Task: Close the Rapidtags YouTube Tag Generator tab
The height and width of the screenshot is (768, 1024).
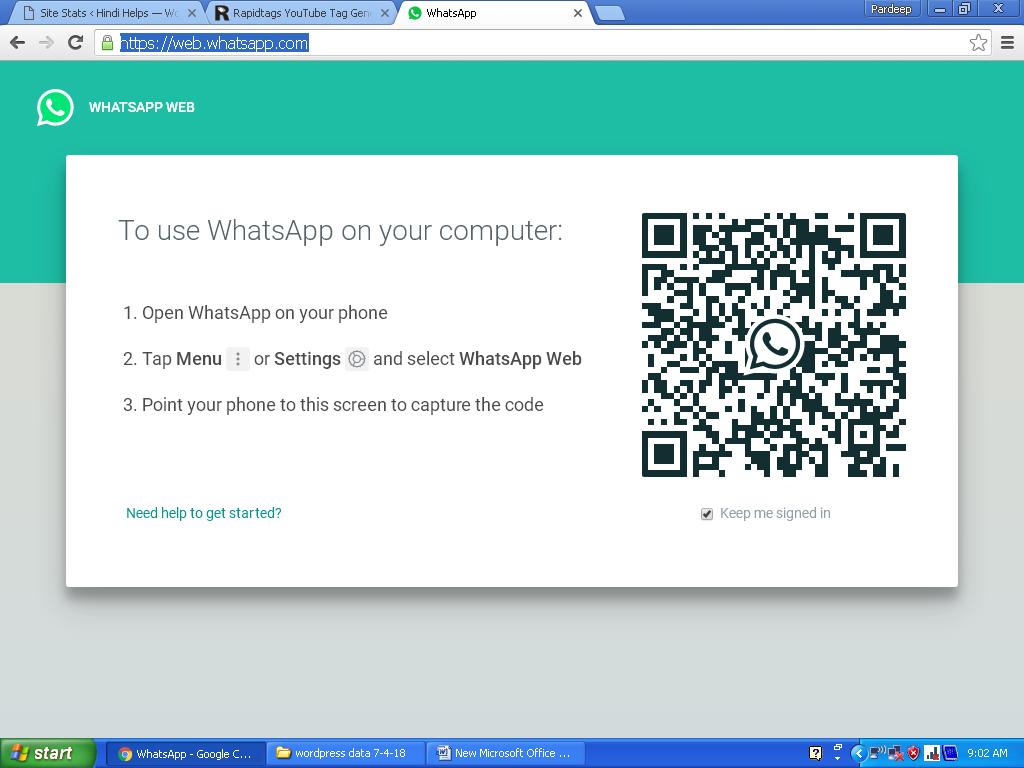Action: (385, 13)
